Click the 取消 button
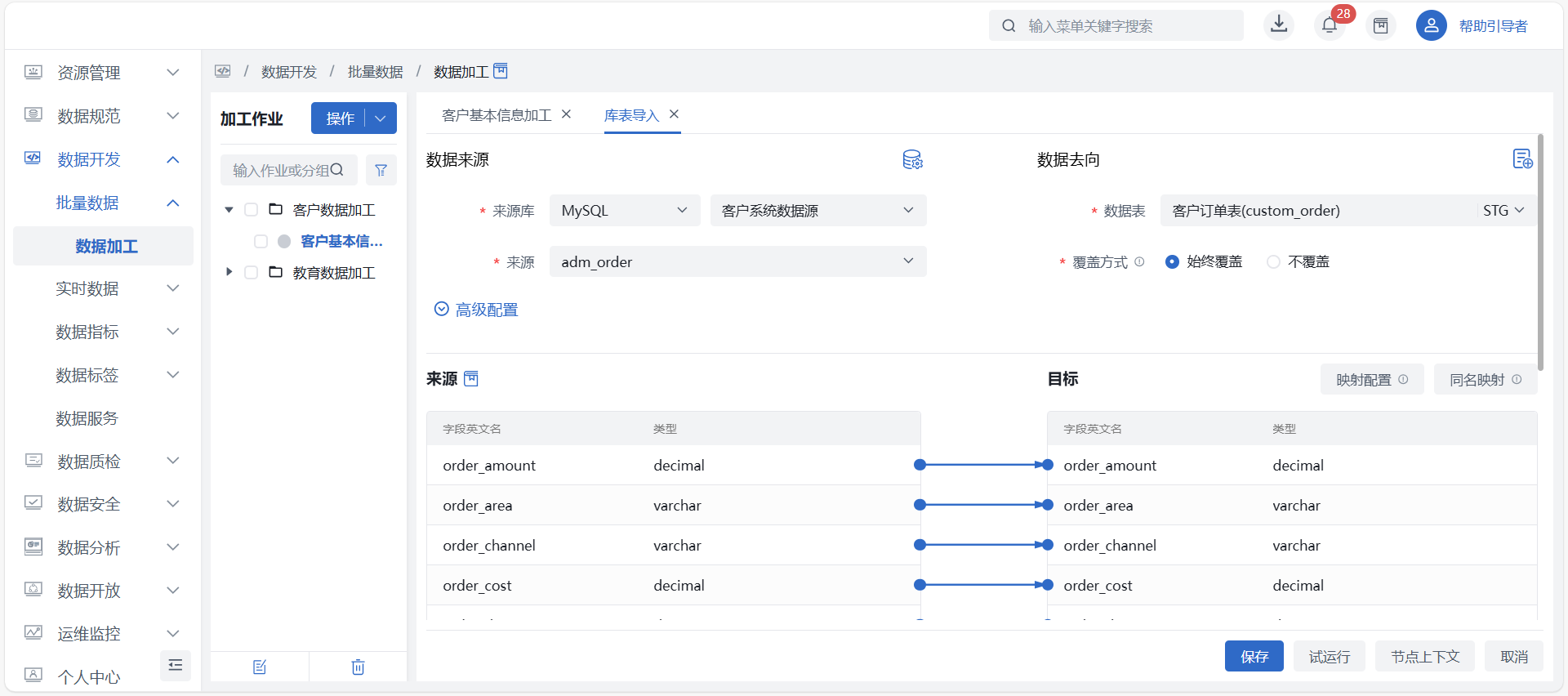 point(1514,656)
